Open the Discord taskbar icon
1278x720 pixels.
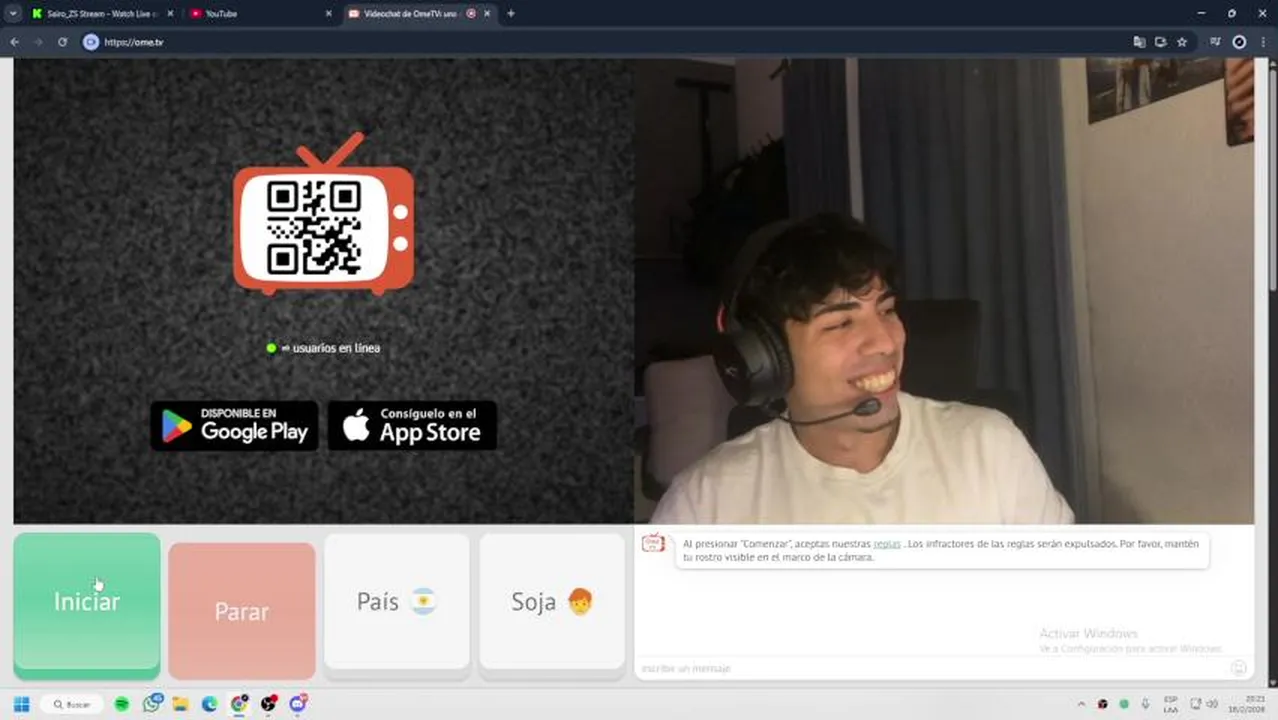coord(298,703)
